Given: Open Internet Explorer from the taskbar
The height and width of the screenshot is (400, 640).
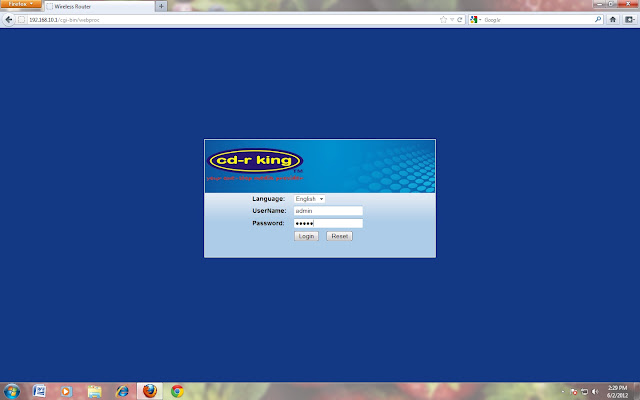Looking at the screenshot, I should pyautogui.click(x=122, y=391).
